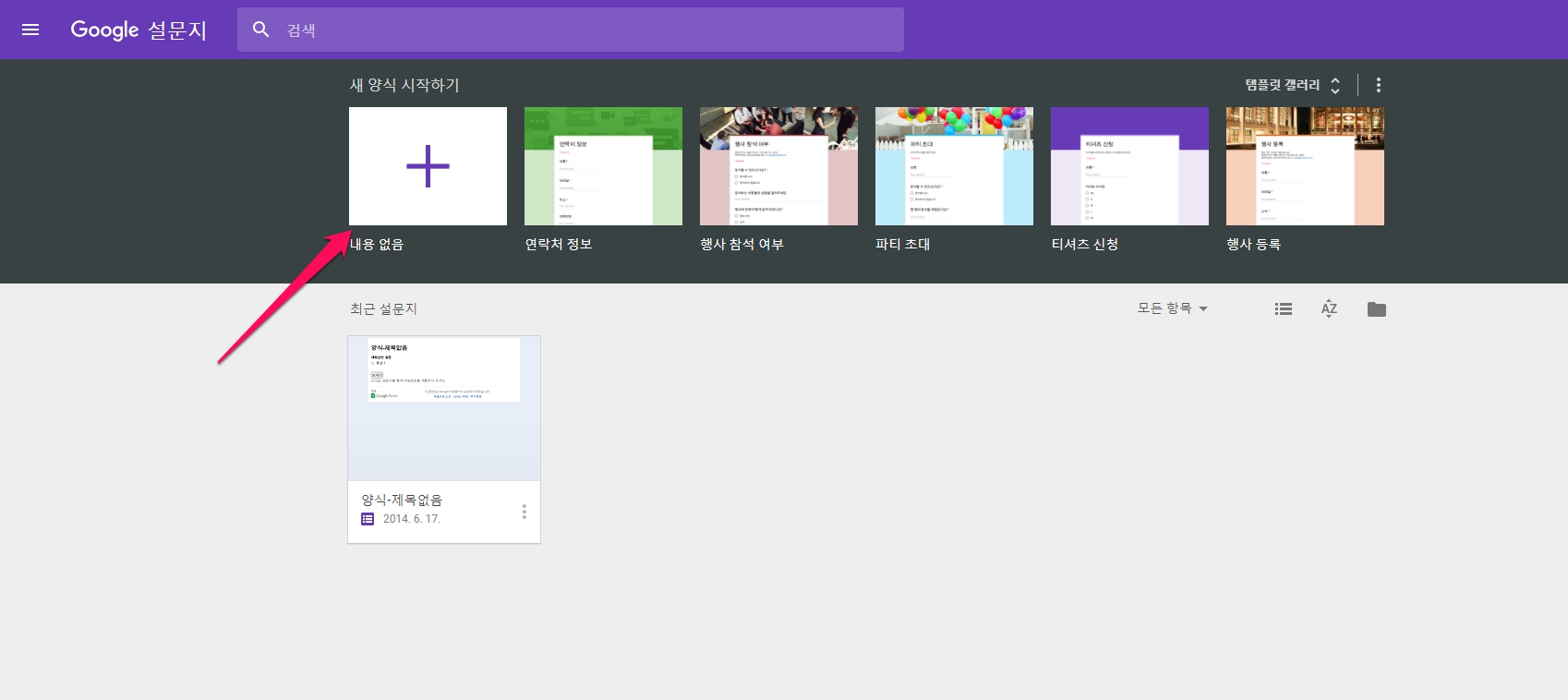Screen dimensions: 1568x700
Task: Open the 양식-제목없음 form preview
Action: tap(444, 407)
